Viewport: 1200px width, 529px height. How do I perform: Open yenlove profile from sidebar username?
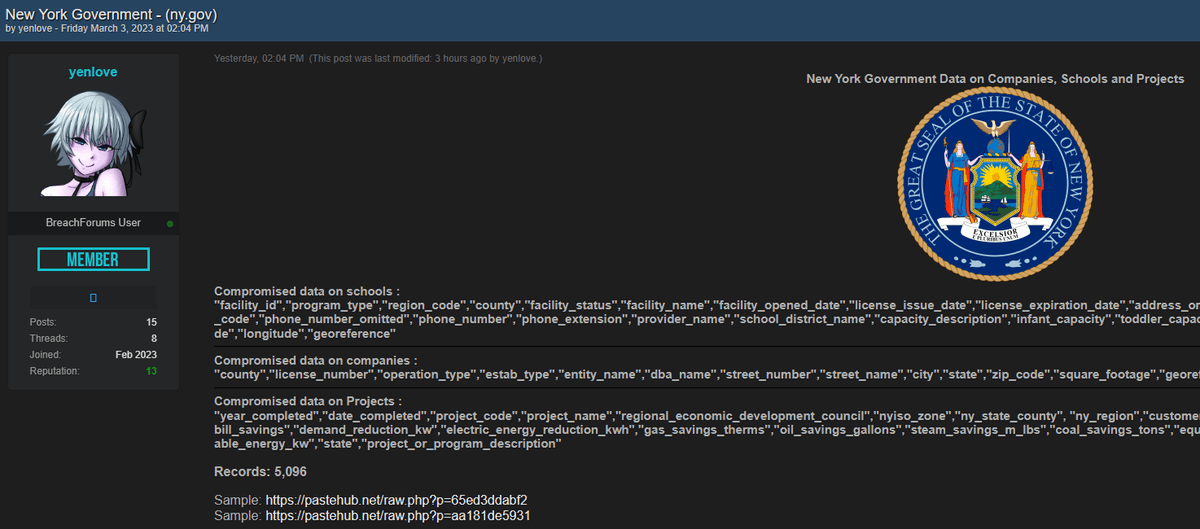click(93, 73)
